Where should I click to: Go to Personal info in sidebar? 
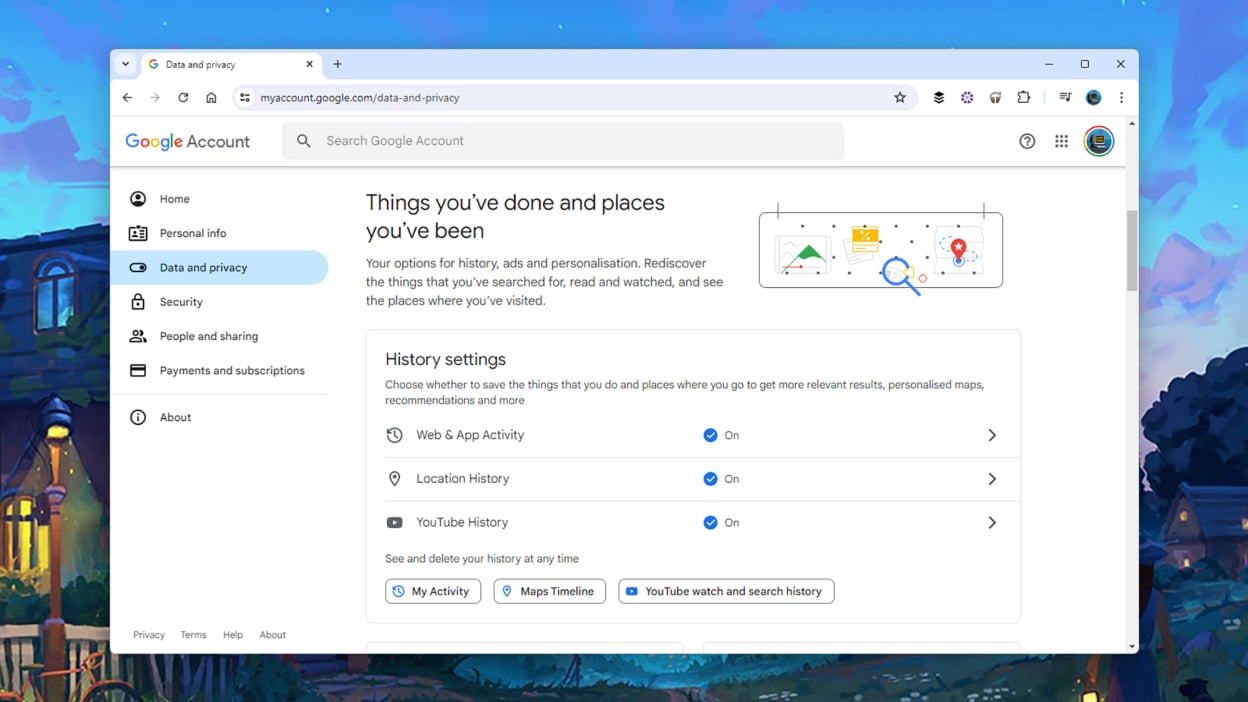pyautogui.click(x=193, y=233)
